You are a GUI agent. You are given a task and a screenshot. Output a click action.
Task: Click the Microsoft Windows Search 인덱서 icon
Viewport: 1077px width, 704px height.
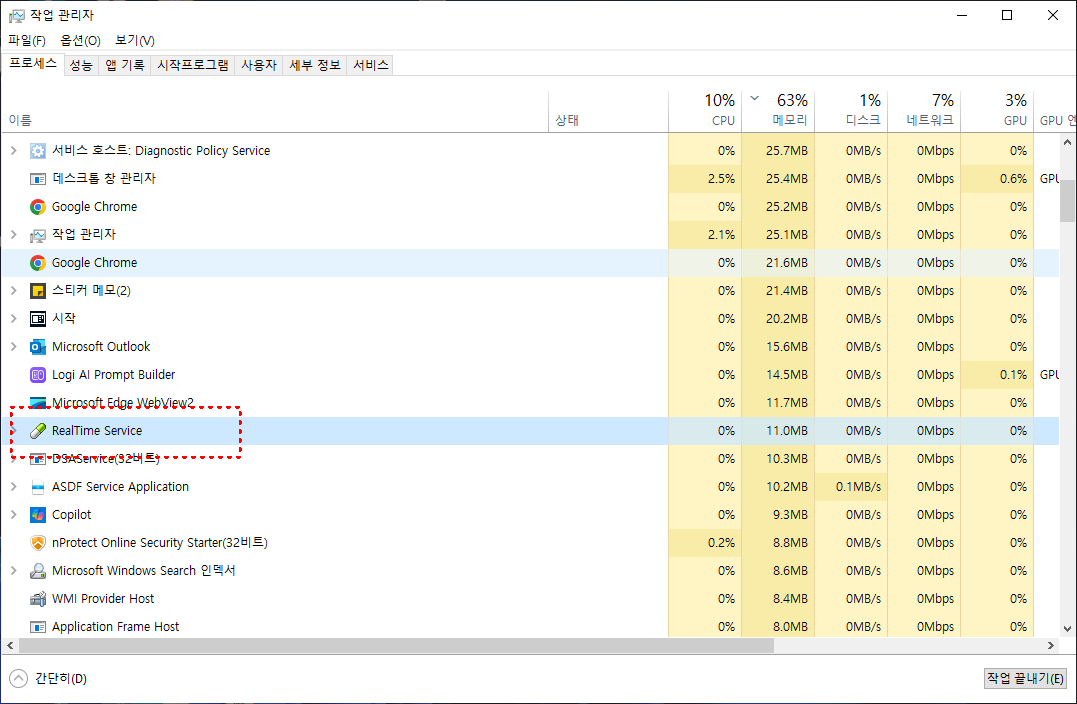point(38,571)
